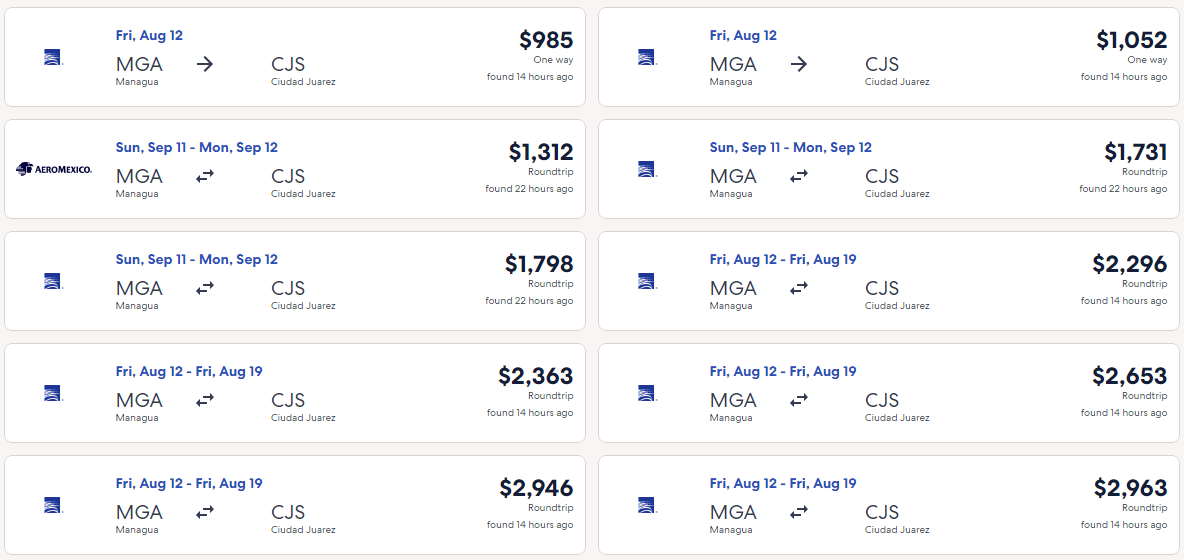Screen dimensions: 1184x560
Task: Click the one-way arrow icon on $985 flight
Action: point(205,64)
